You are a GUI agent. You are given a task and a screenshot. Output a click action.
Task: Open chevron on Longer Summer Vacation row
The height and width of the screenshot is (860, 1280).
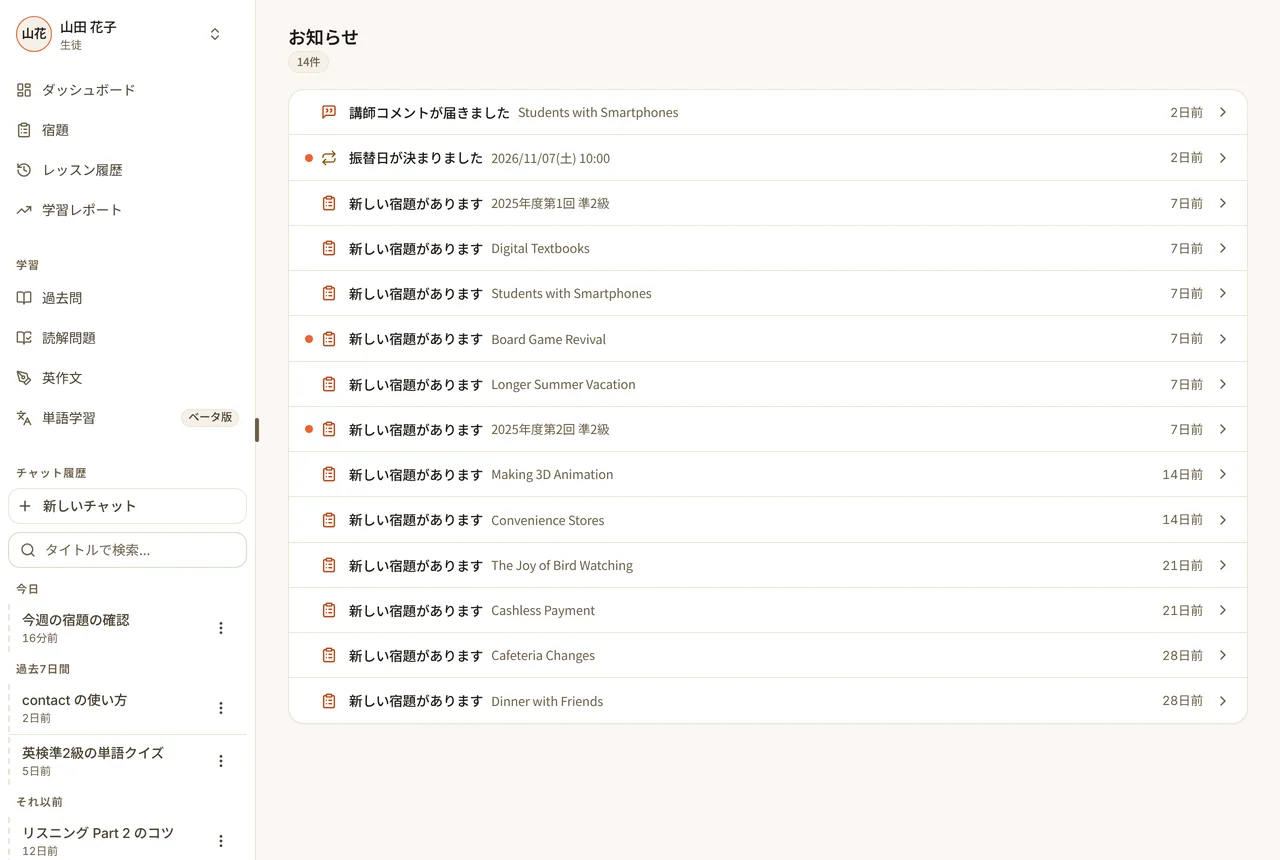pos(1223,384)
